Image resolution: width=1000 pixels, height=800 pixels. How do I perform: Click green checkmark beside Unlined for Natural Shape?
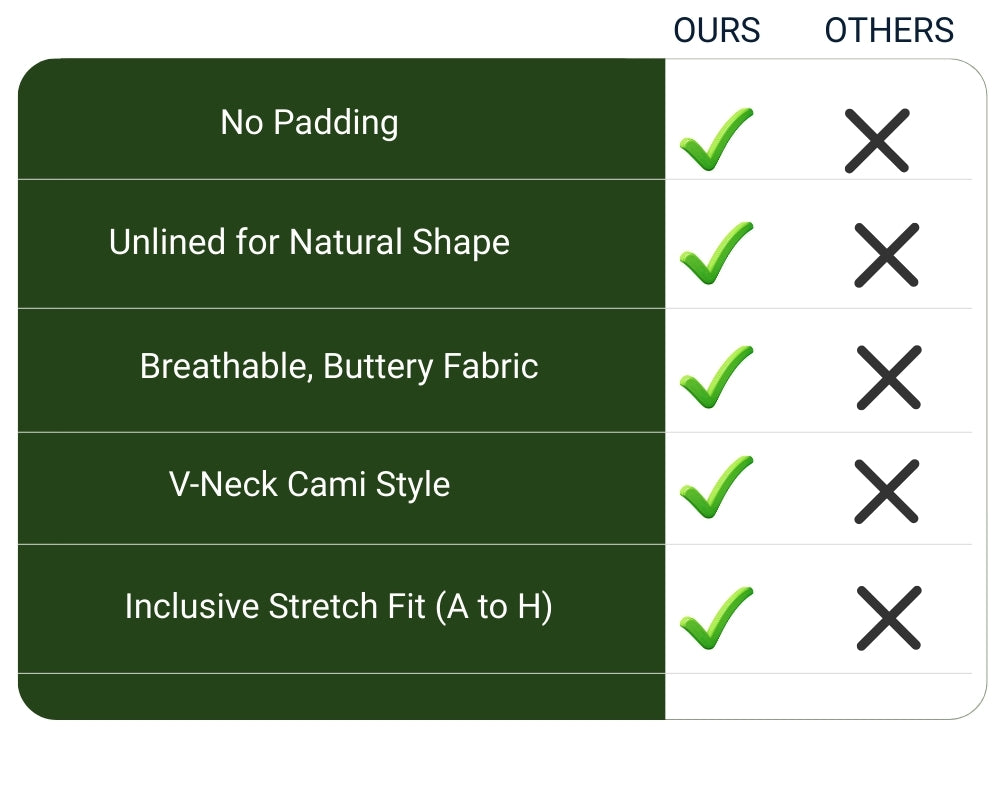(715, 254)
